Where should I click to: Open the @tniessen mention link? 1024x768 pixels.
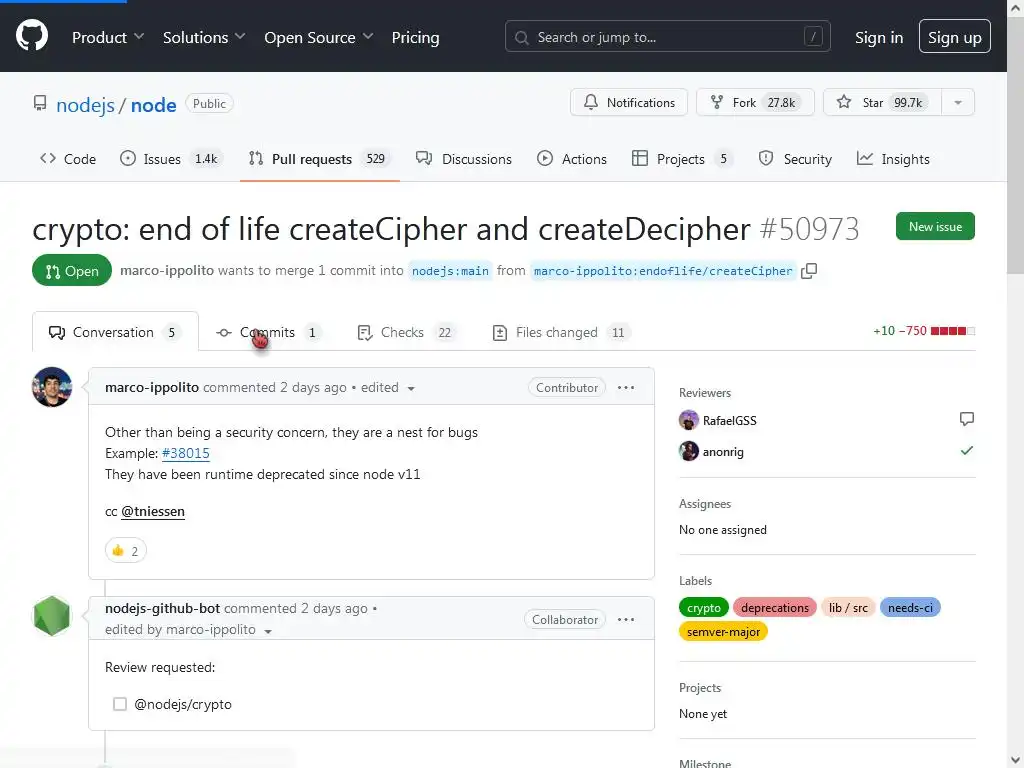click(x=153, y=511)
